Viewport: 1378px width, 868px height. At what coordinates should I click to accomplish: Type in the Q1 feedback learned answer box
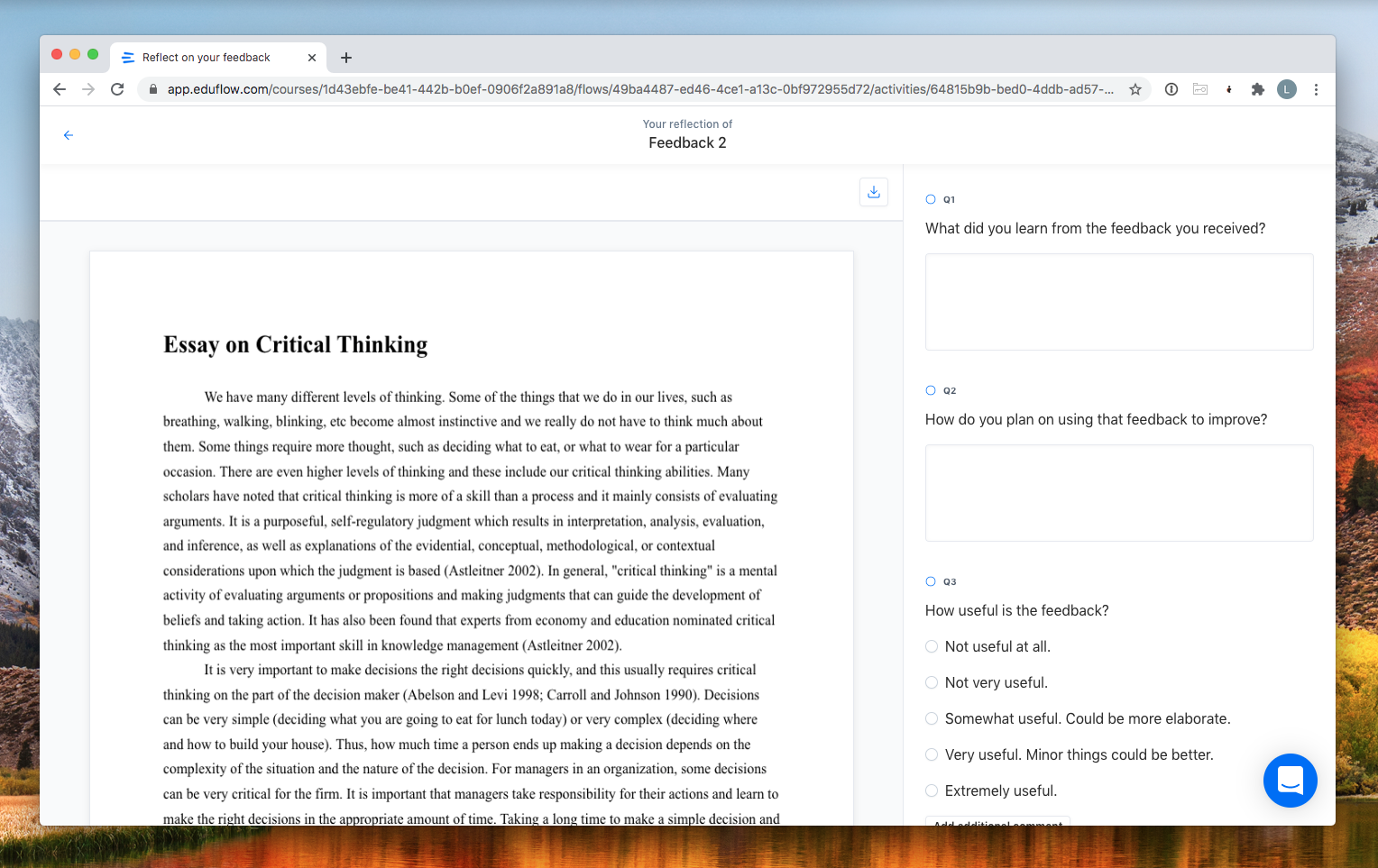(x=1118, y=302)
